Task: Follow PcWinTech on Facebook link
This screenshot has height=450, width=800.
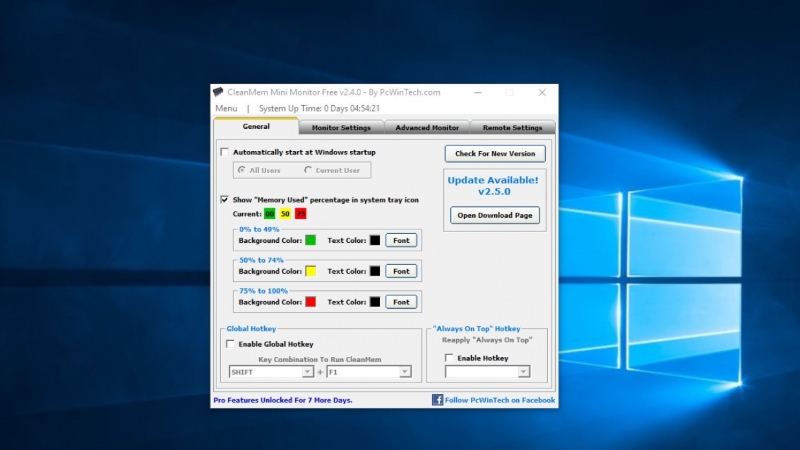Action: click(500, 400)
